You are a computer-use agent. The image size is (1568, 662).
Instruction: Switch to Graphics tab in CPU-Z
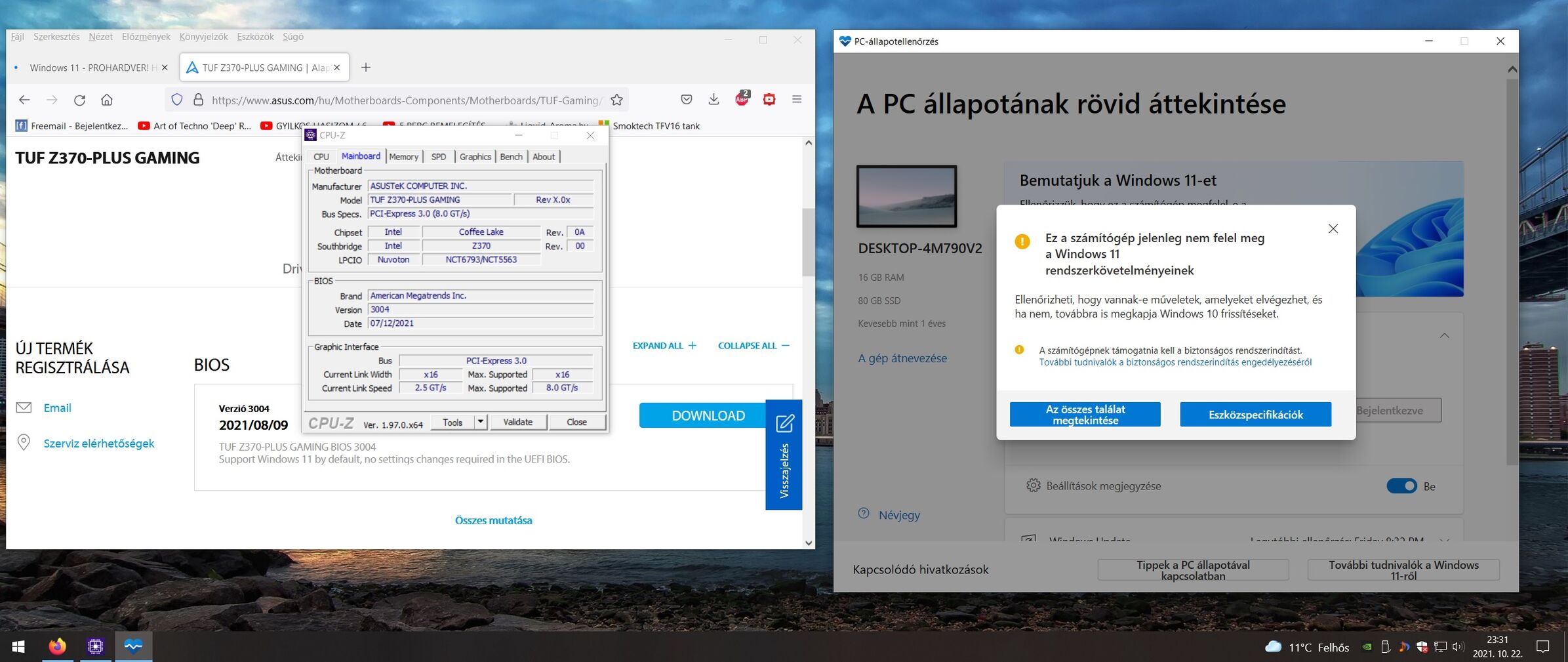click(x=475, y=157)
